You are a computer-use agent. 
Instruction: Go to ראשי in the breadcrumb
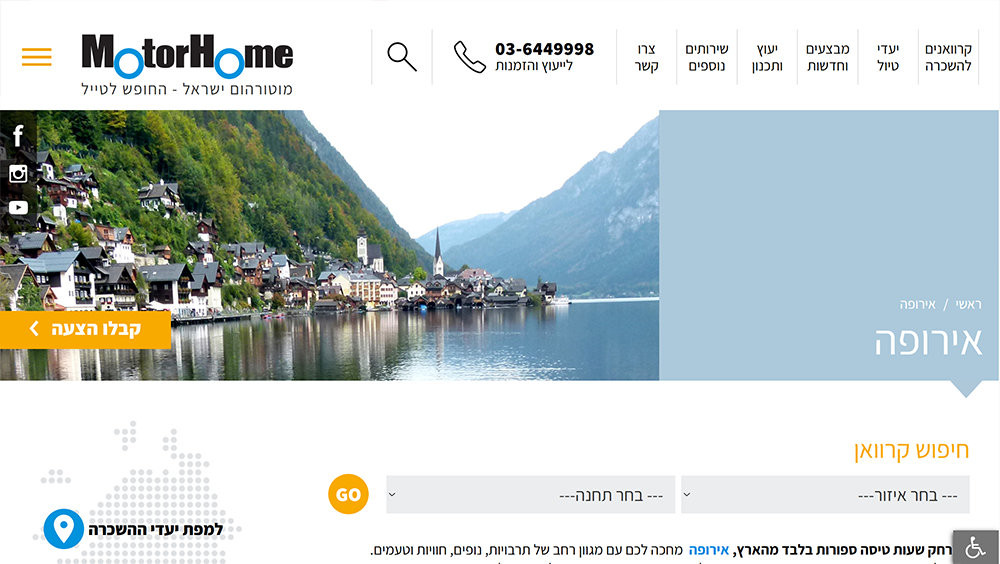click(x=968, y=304)
